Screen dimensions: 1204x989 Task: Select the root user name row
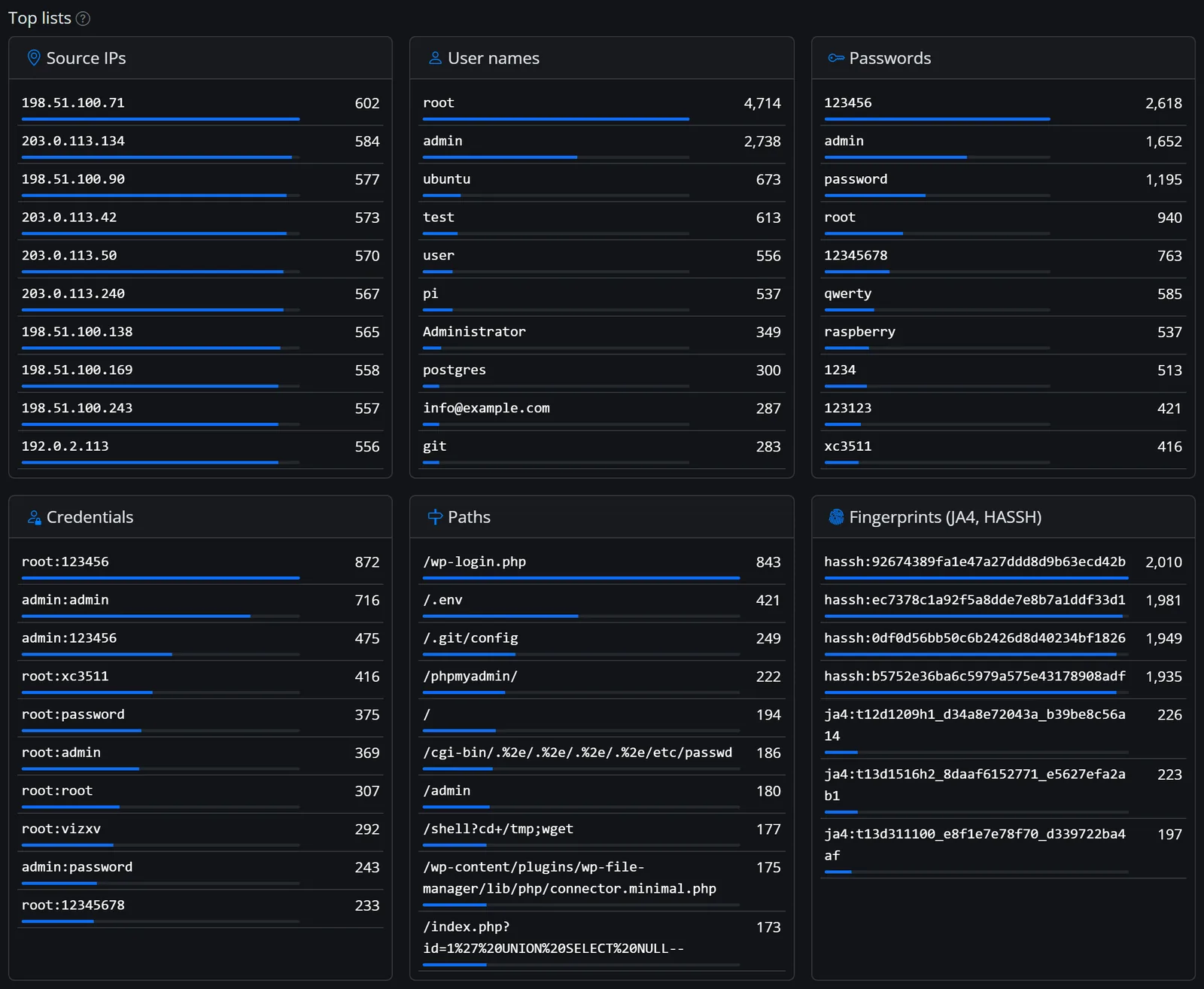[x=601, y=106]
